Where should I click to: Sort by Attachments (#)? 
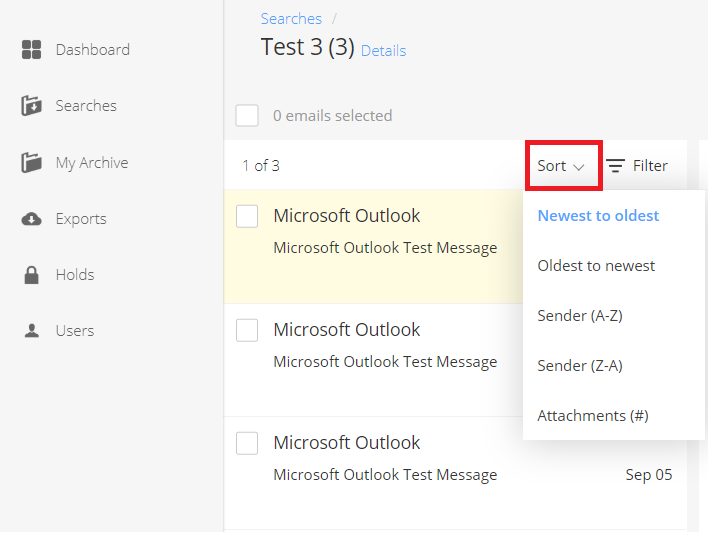click(x=593, y=416)
